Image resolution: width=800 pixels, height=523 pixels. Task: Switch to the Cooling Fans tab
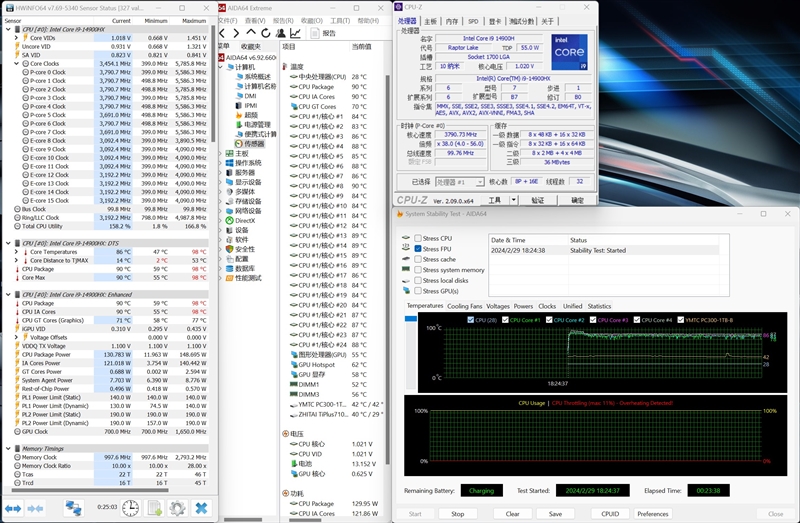[x=464, y=306]
